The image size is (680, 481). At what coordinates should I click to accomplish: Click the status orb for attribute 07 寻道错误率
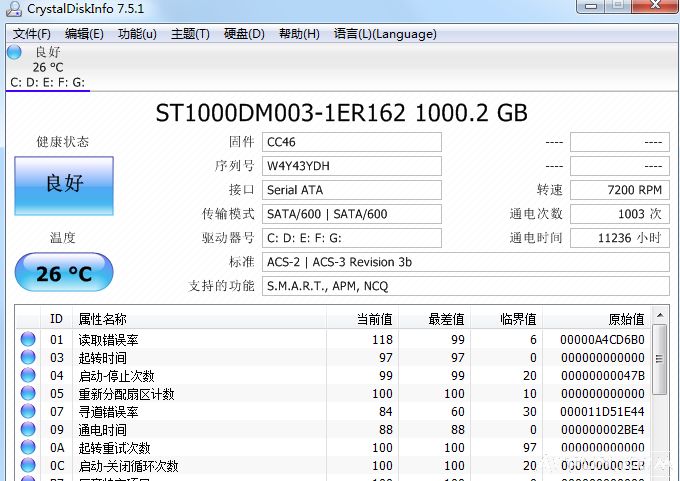point(28,412)
